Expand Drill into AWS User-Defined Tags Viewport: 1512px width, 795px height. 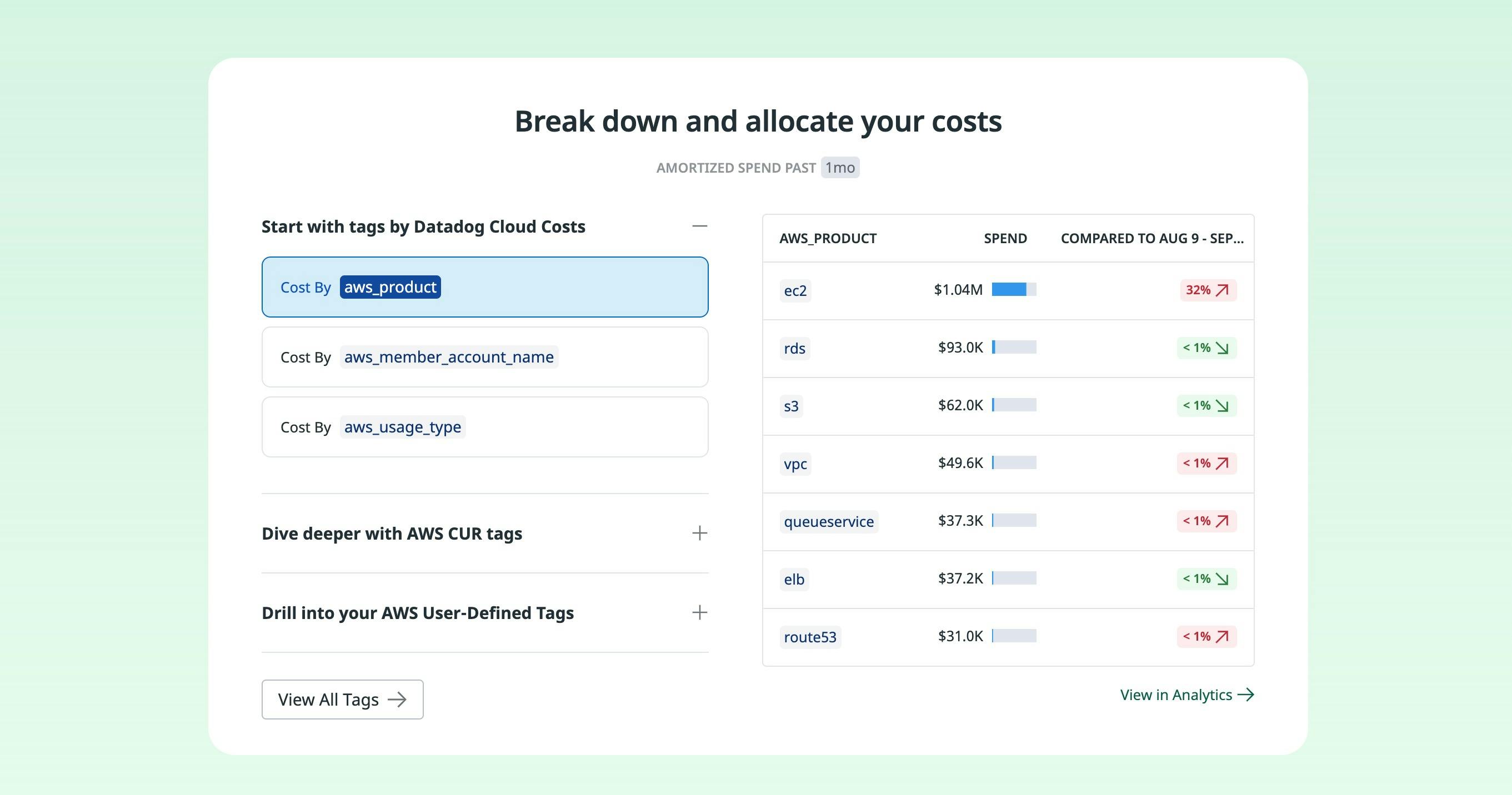pos(699,612)
